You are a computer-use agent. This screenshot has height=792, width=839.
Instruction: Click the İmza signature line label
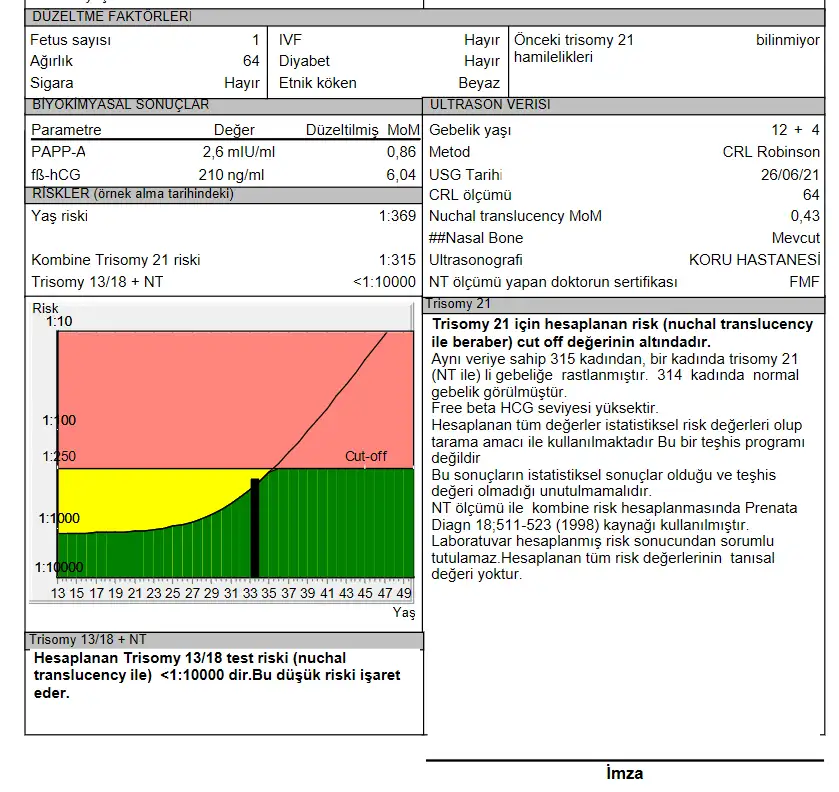624,774
